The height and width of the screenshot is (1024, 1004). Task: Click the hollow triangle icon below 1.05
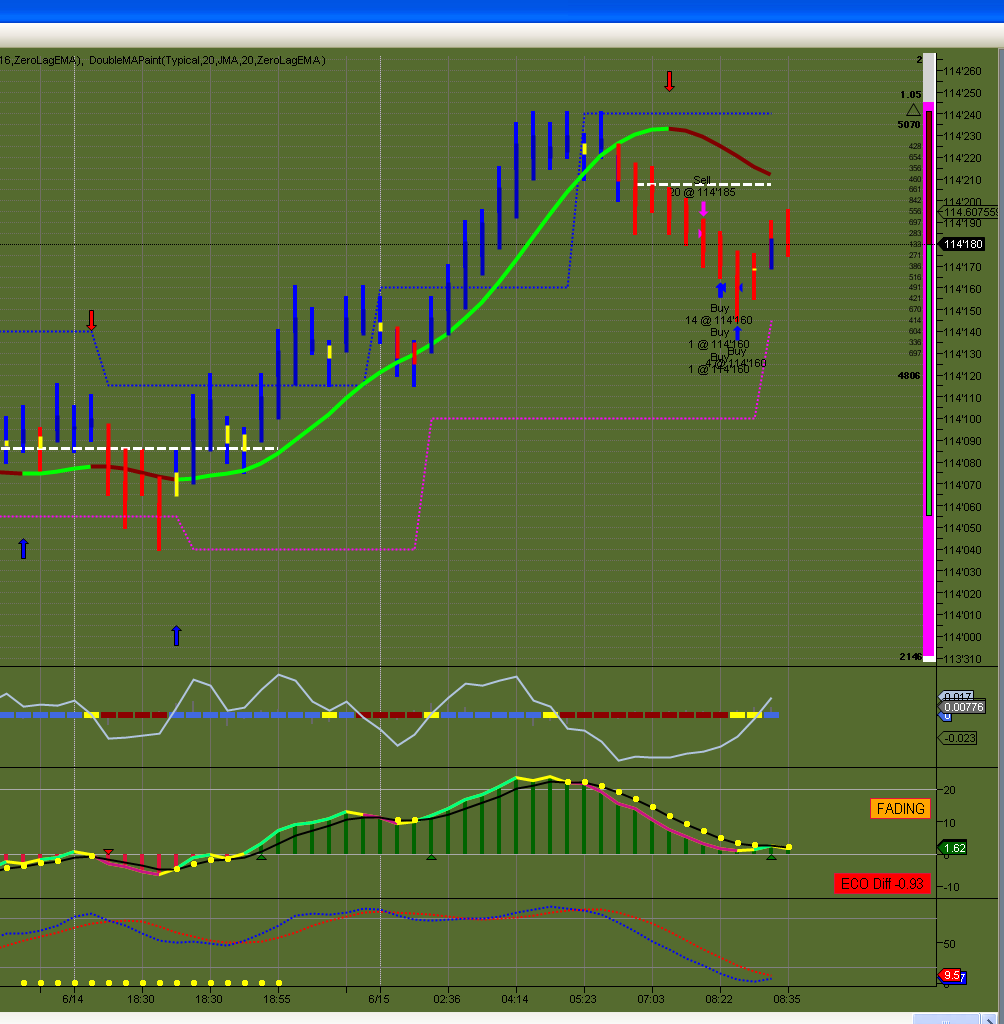tap(913, 110)
